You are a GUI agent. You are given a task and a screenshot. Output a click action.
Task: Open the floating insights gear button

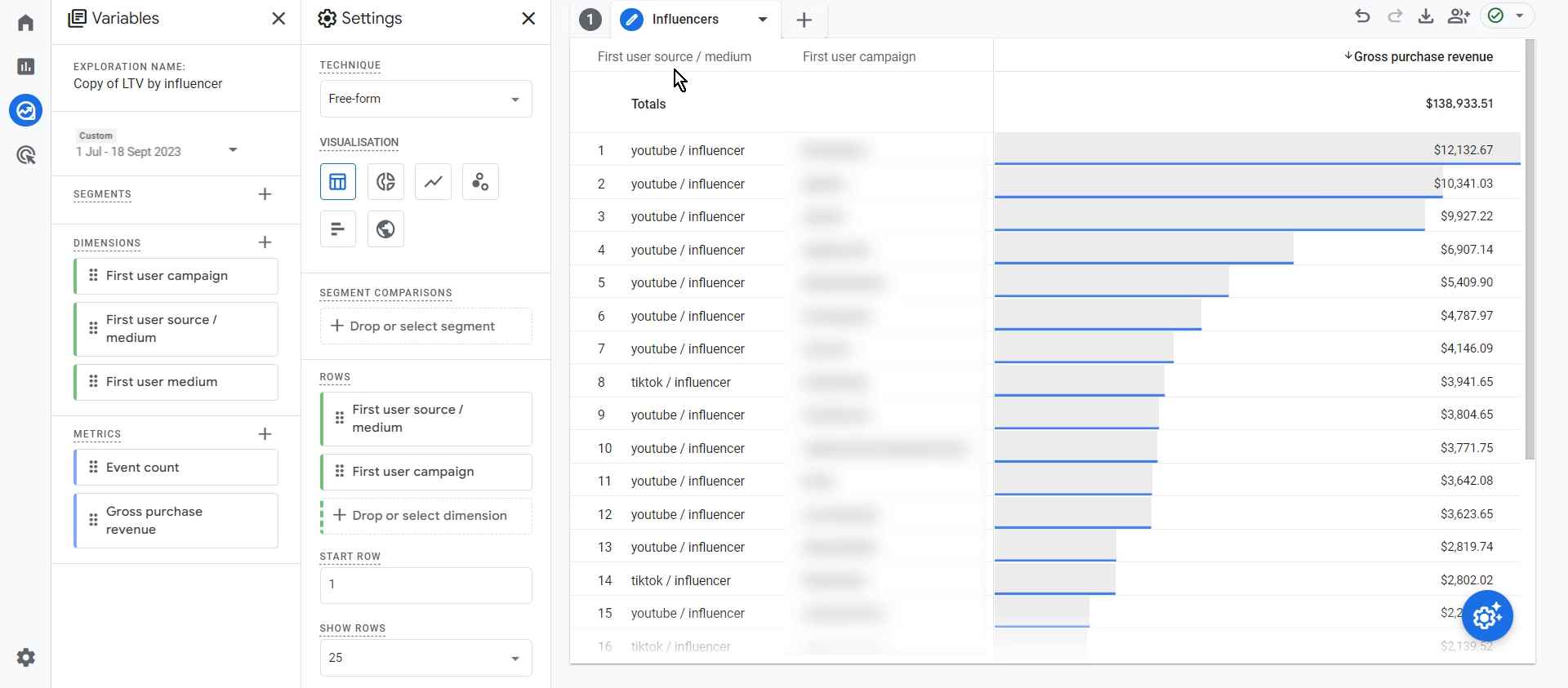(1487, 615)
